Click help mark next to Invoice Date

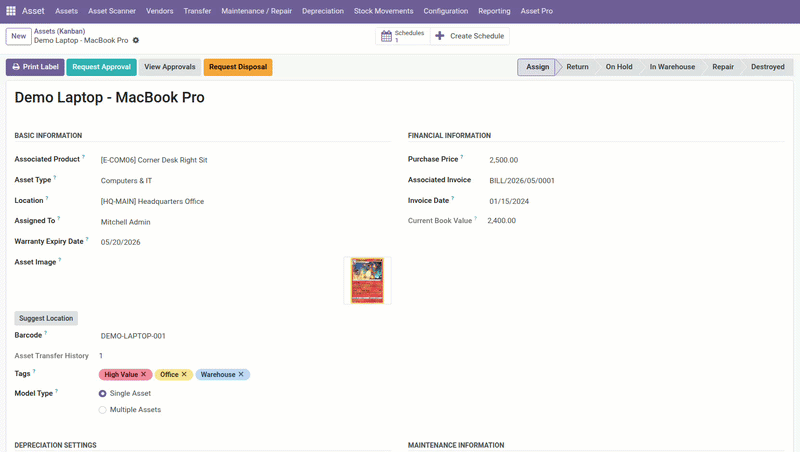(x=453, y=198)
